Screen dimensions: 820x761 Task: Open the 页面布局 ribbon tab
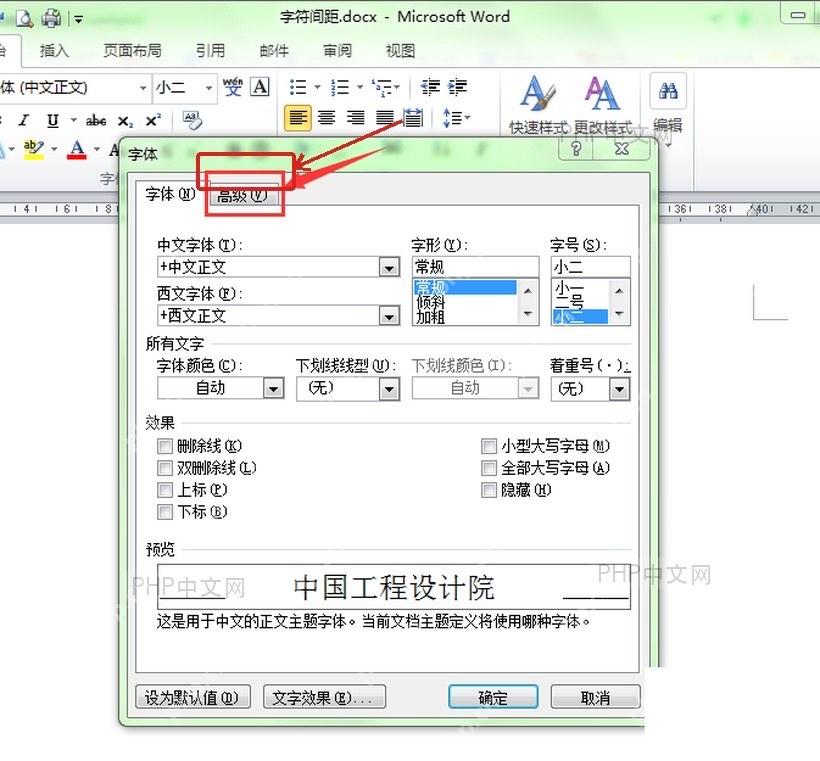pyautogui.click(x=132, y=51)
